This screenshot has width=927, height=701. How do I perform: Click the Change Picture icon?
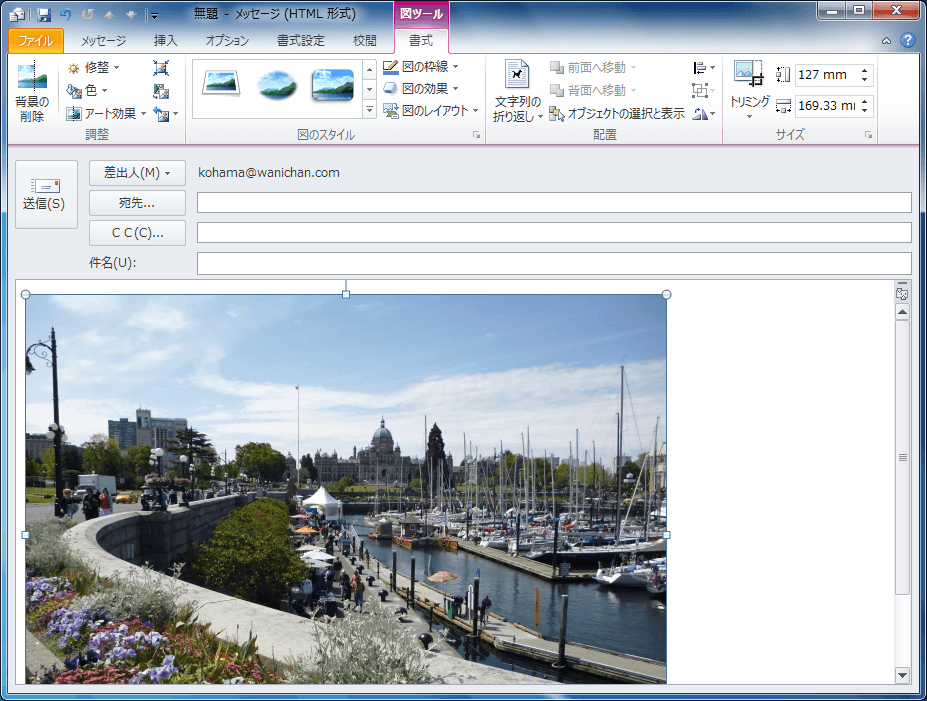[x=161, y=91]
